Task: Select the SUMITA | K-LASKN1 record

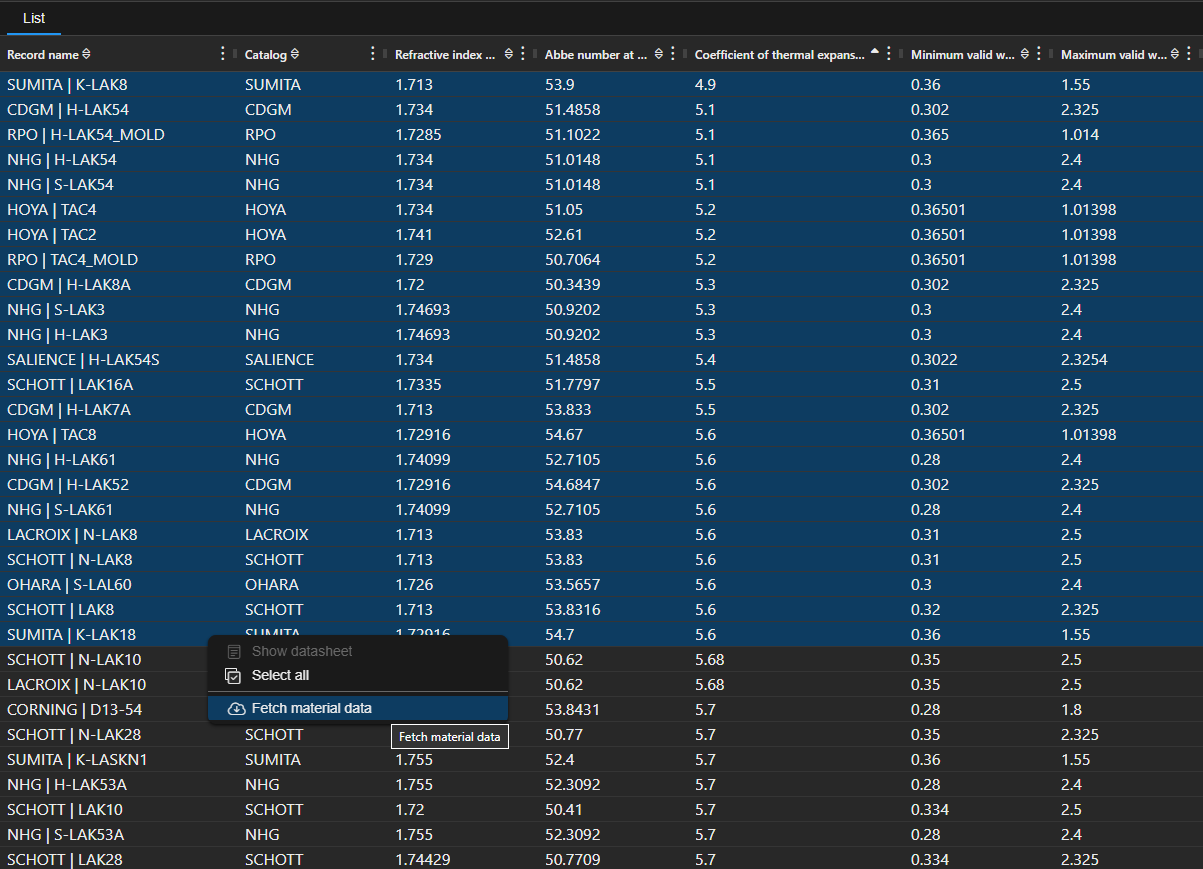Action: point(601,759)
